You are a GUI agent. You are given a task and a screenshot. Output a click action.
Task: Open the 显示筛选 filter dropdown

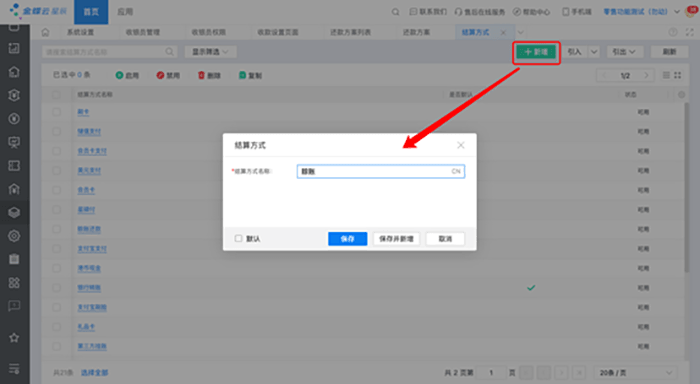(x=210, y=52)
